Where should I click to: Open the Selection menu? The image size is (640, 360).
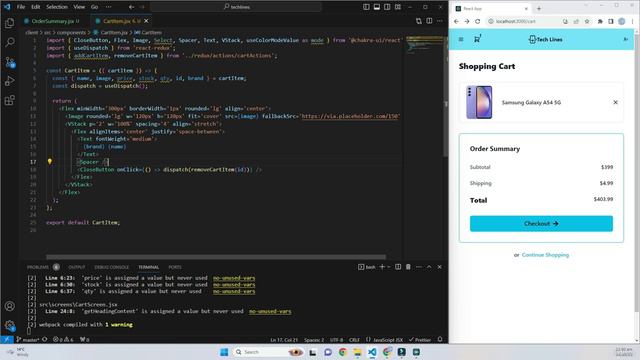pos(57,7)
